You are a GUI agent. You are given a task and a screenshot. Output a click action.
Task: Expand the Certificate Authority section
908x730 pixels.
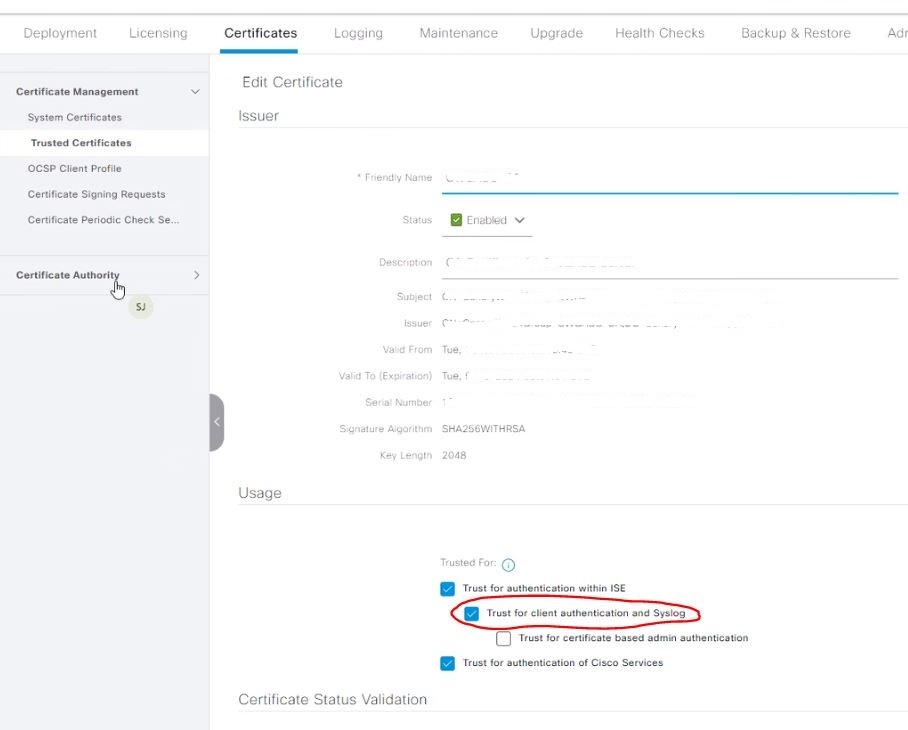[x=196, y=275]
